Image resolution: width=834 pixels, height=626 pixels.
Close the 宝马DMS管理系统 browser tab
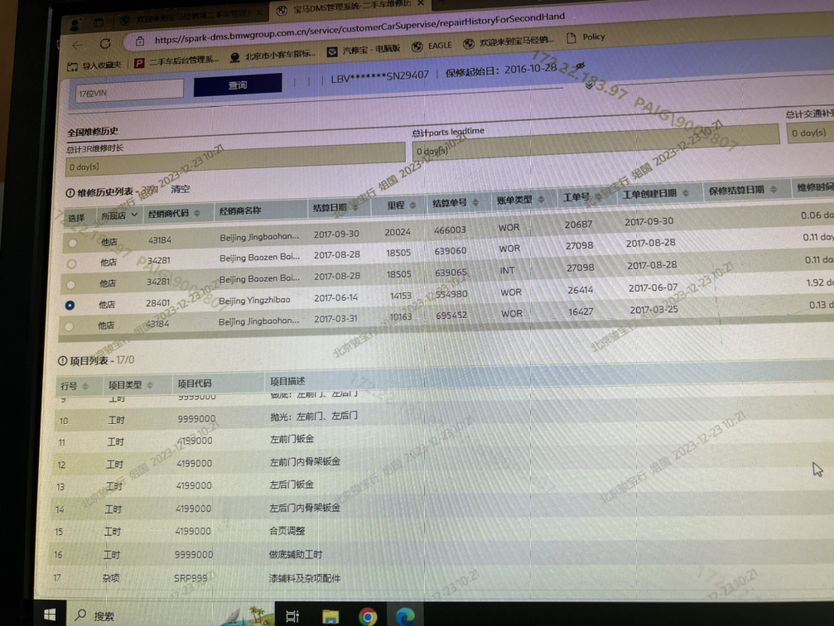click(420, 3)
